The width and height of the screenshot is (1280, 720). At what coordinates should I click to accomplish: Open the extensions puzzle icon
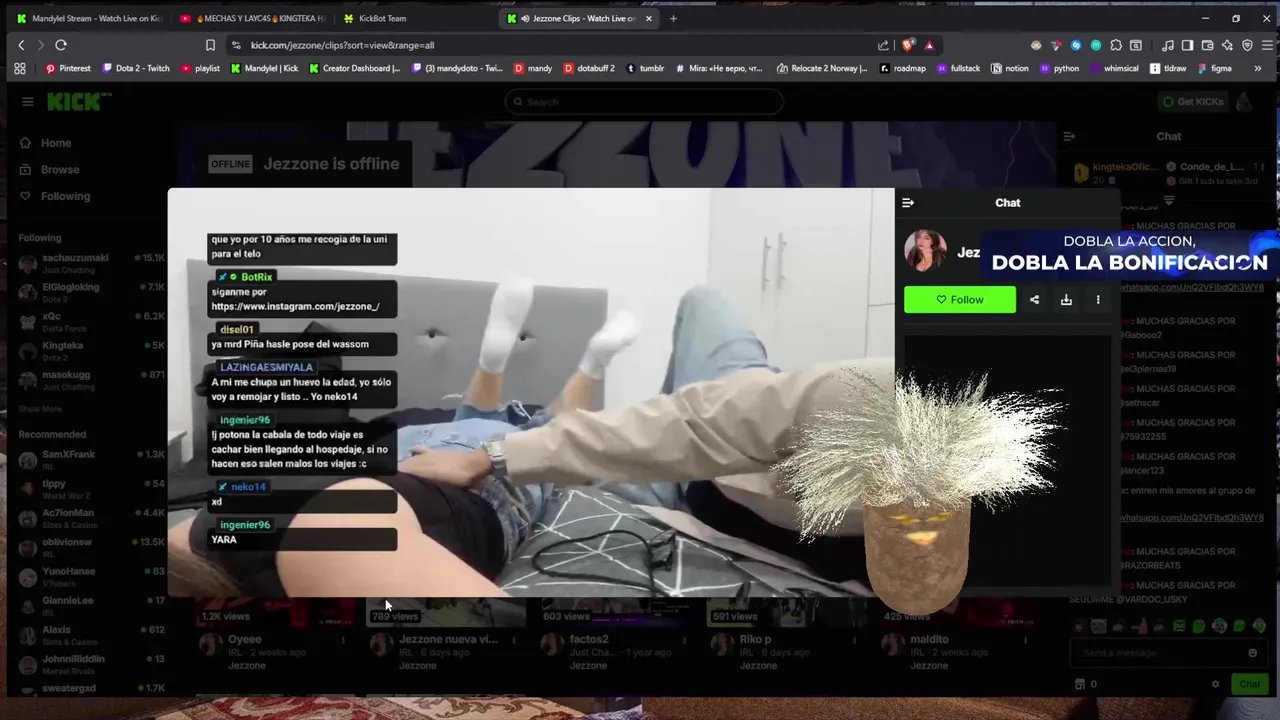point(1116,45)
